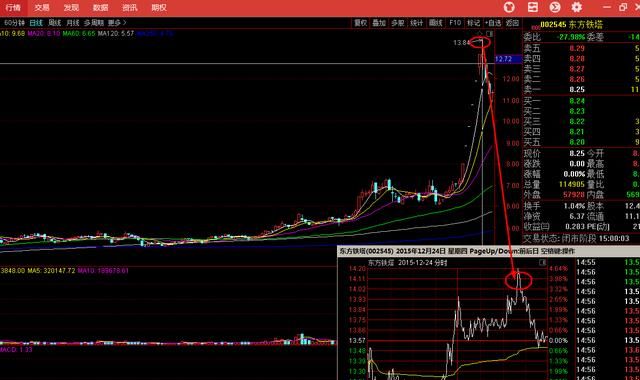Open the 发现 menu tab
Viewport: 640px width, 380px height.
tap(71, 7)
